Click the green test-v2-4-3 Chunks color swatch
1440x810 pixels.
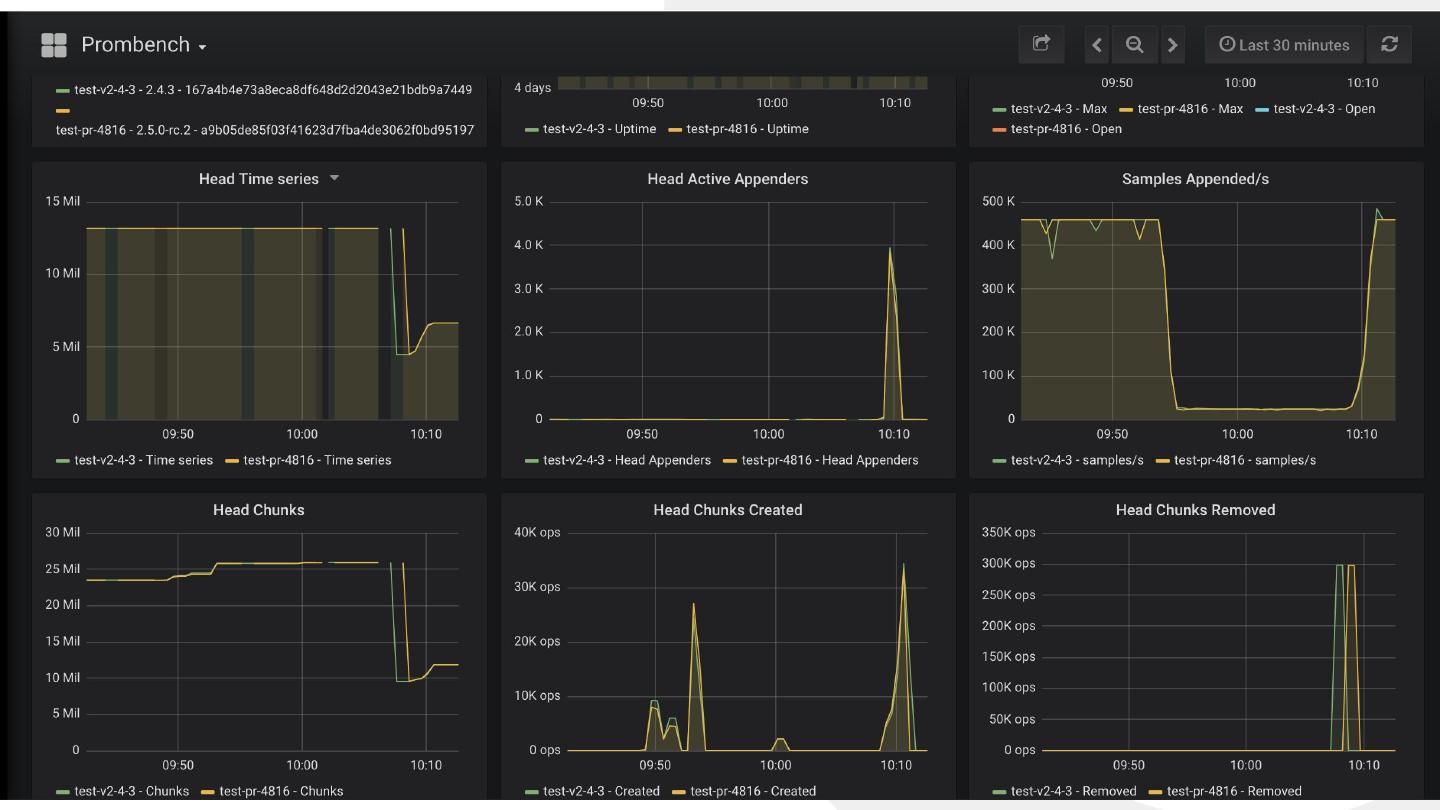click(63, 792)
